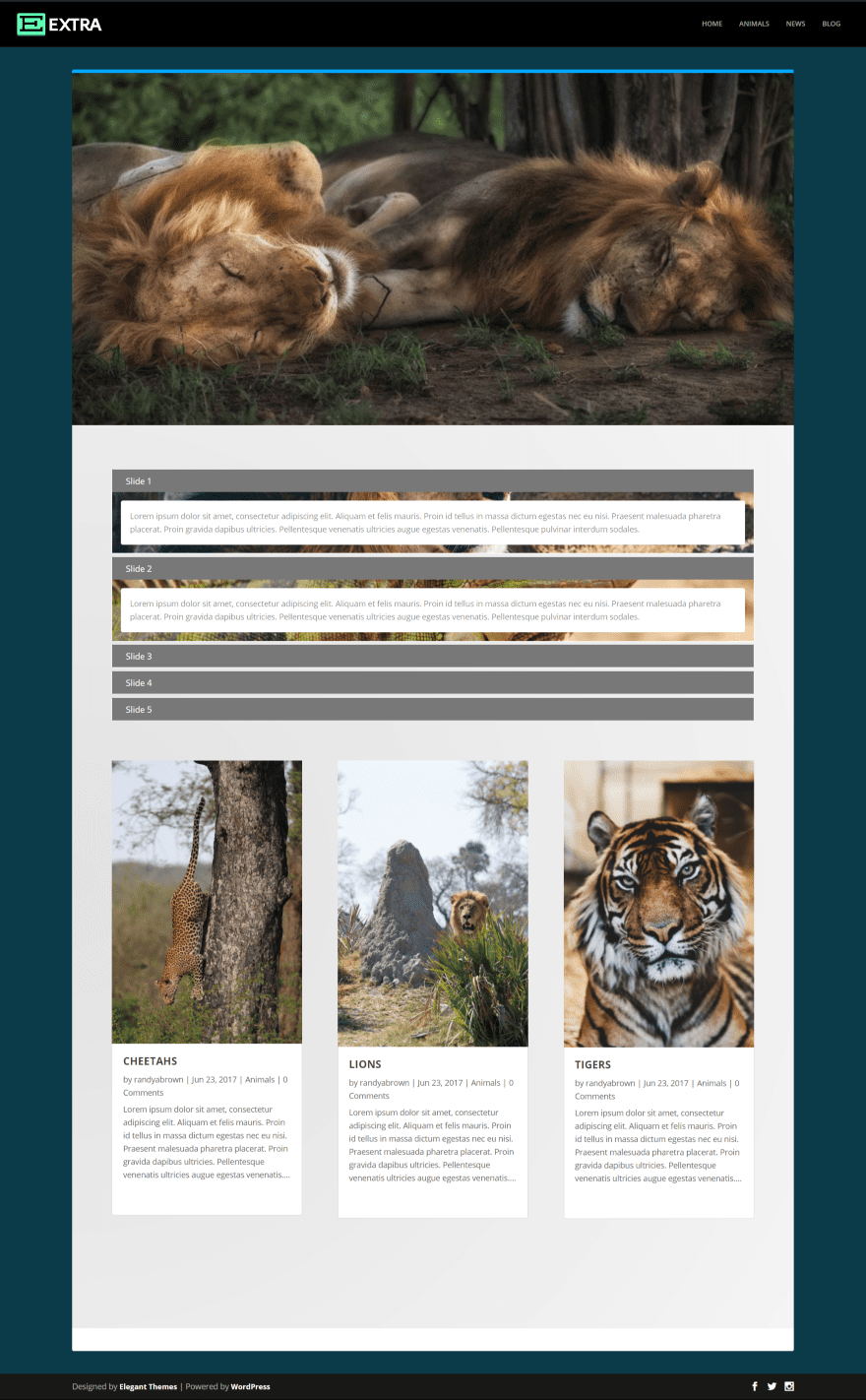The height and width of the screenshot is (1400, 866).
Task: Click Jun 23, 2017 date under Tigers
Action: (x=666, y=1083)
